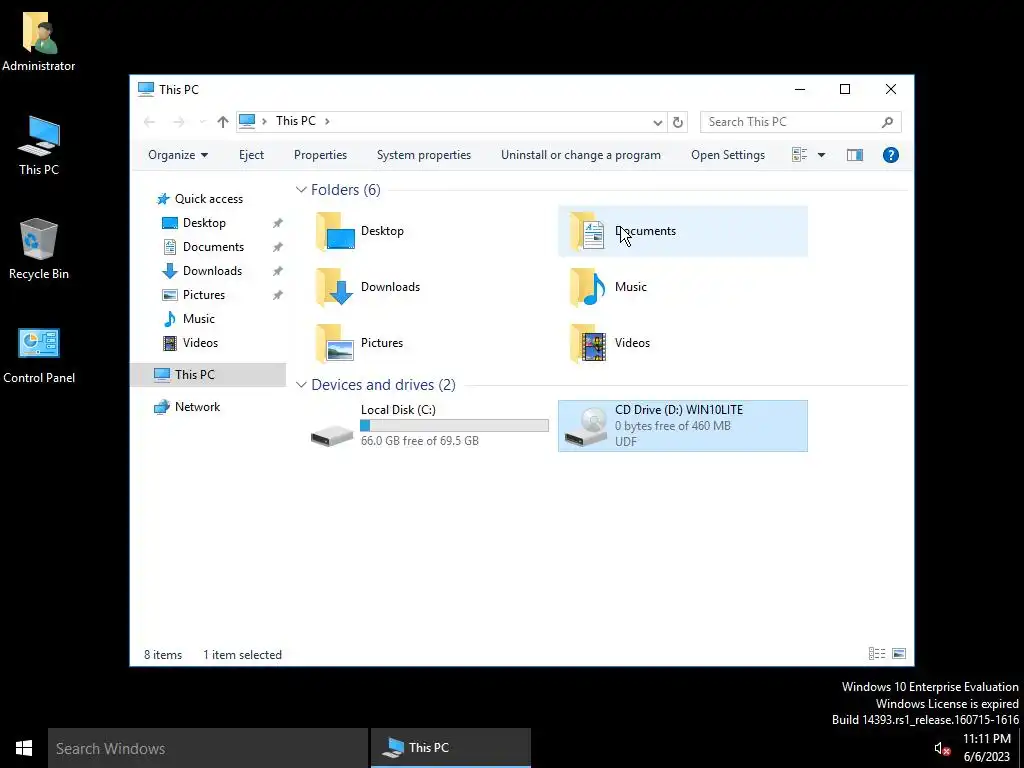Click the This PC window system icon in title bar
This screenshot has width=1024, height=768.
click(x=146, y=89)
